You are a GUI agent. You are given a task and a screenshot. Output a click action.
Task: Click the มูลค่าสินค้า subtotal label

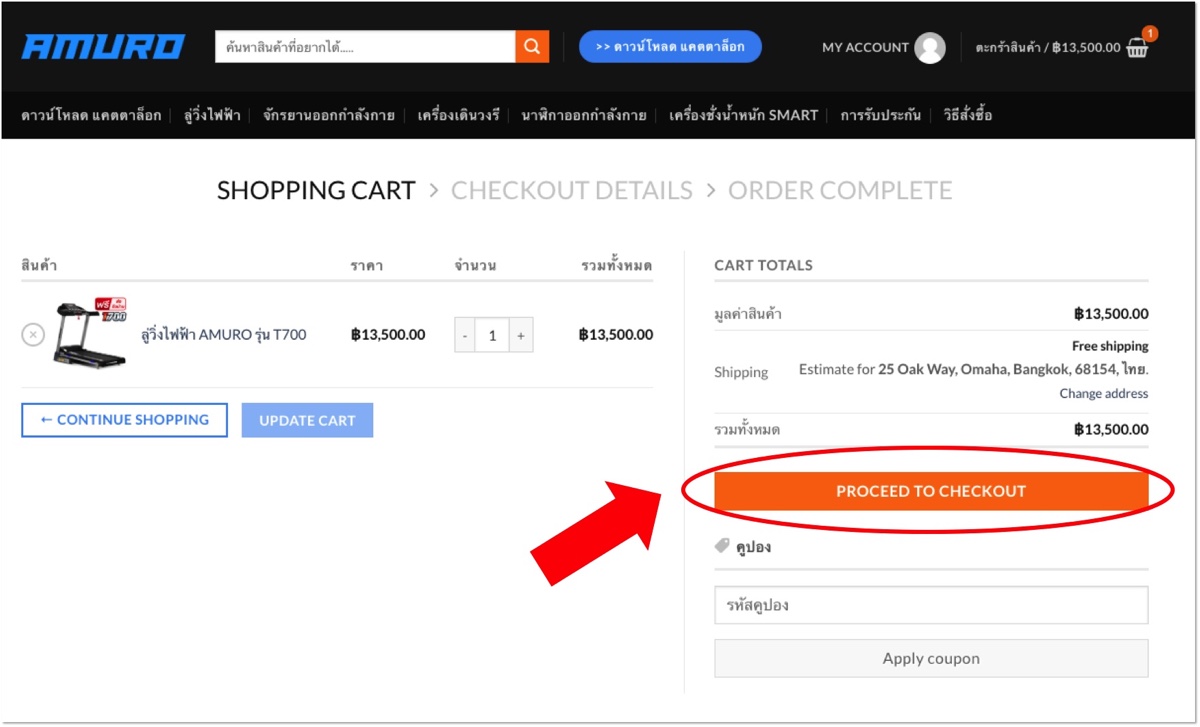click(x=748, y=314)
